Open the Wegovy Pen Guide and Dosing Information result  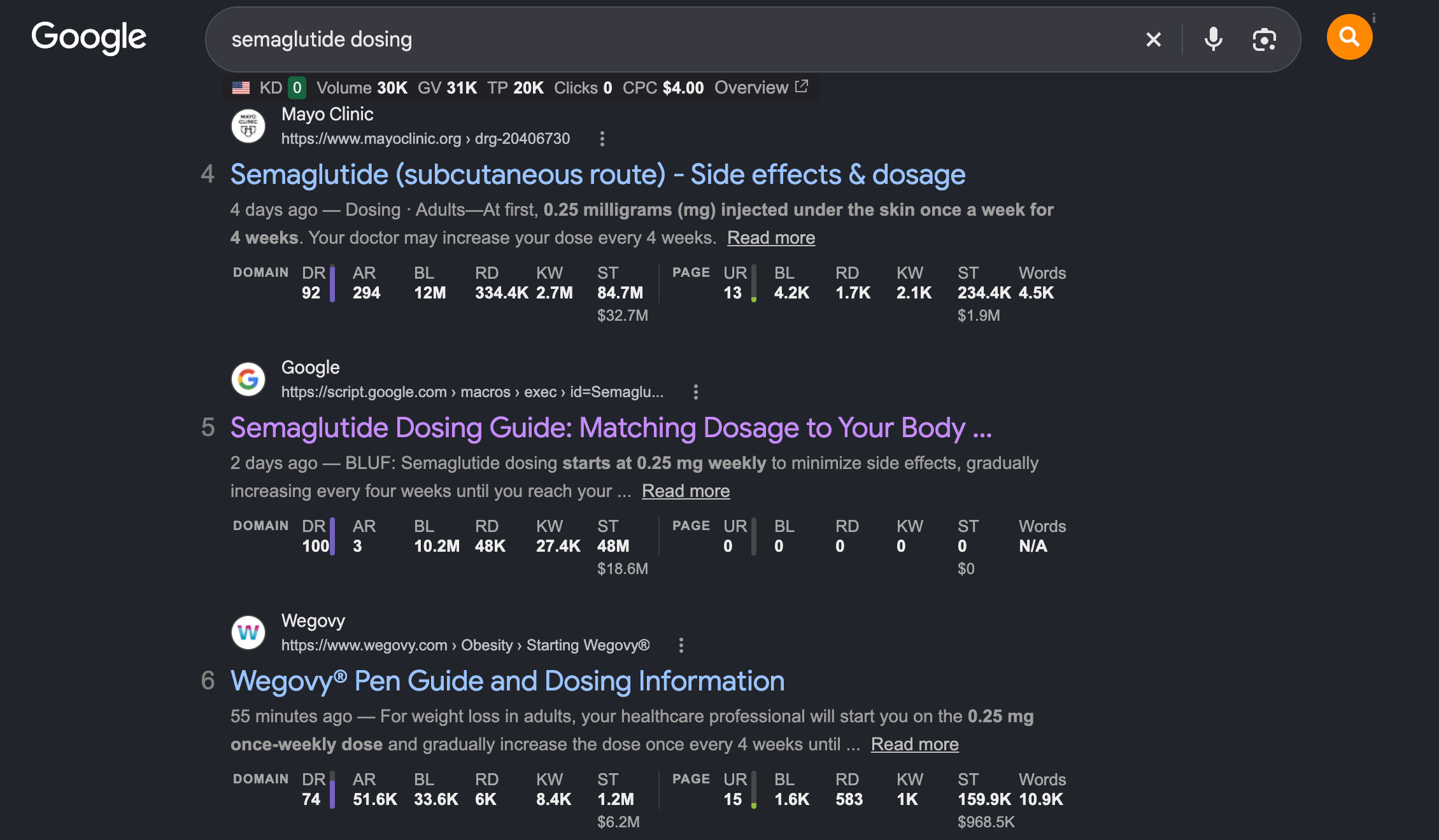point(507,681)
